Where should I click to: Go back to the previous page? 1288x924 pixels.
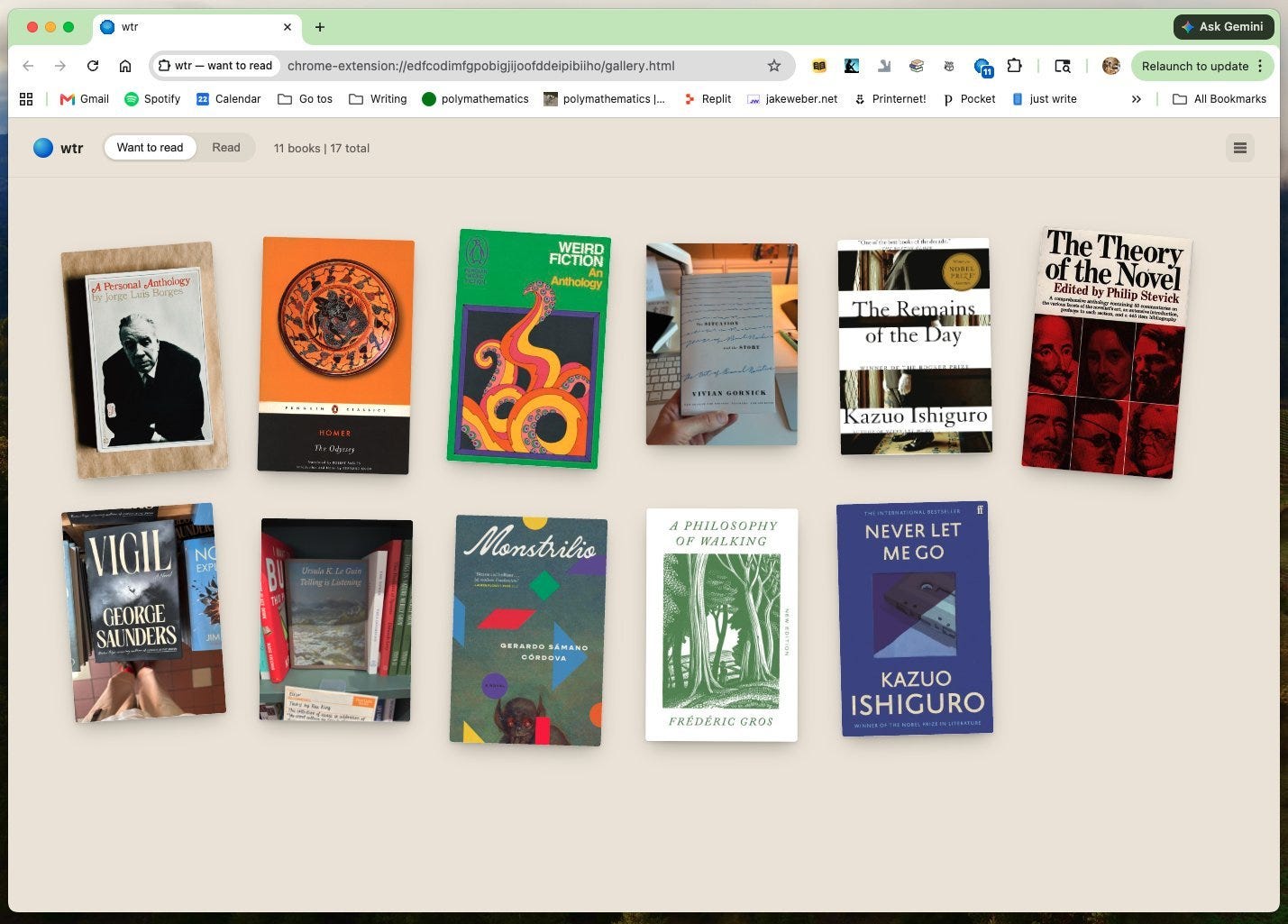pyautogui.click(x=28, y=66)
